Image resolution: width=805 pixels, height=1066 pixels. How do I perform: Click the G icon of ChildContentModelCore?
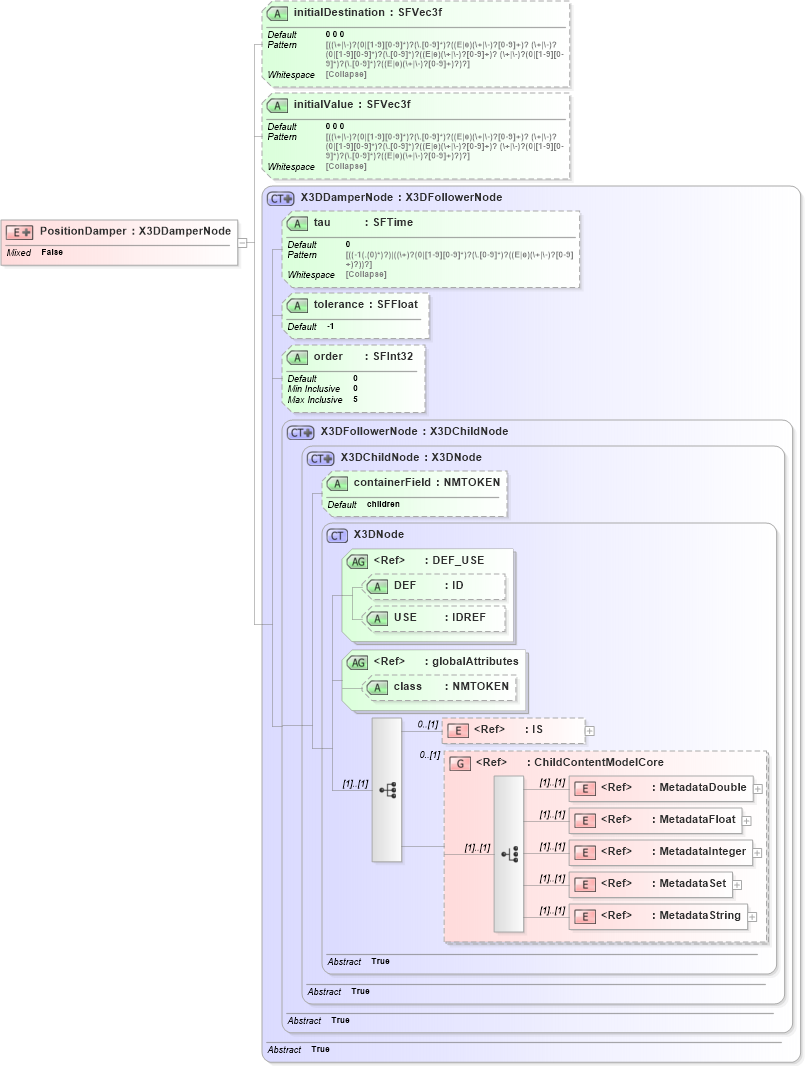click(460, 763)
